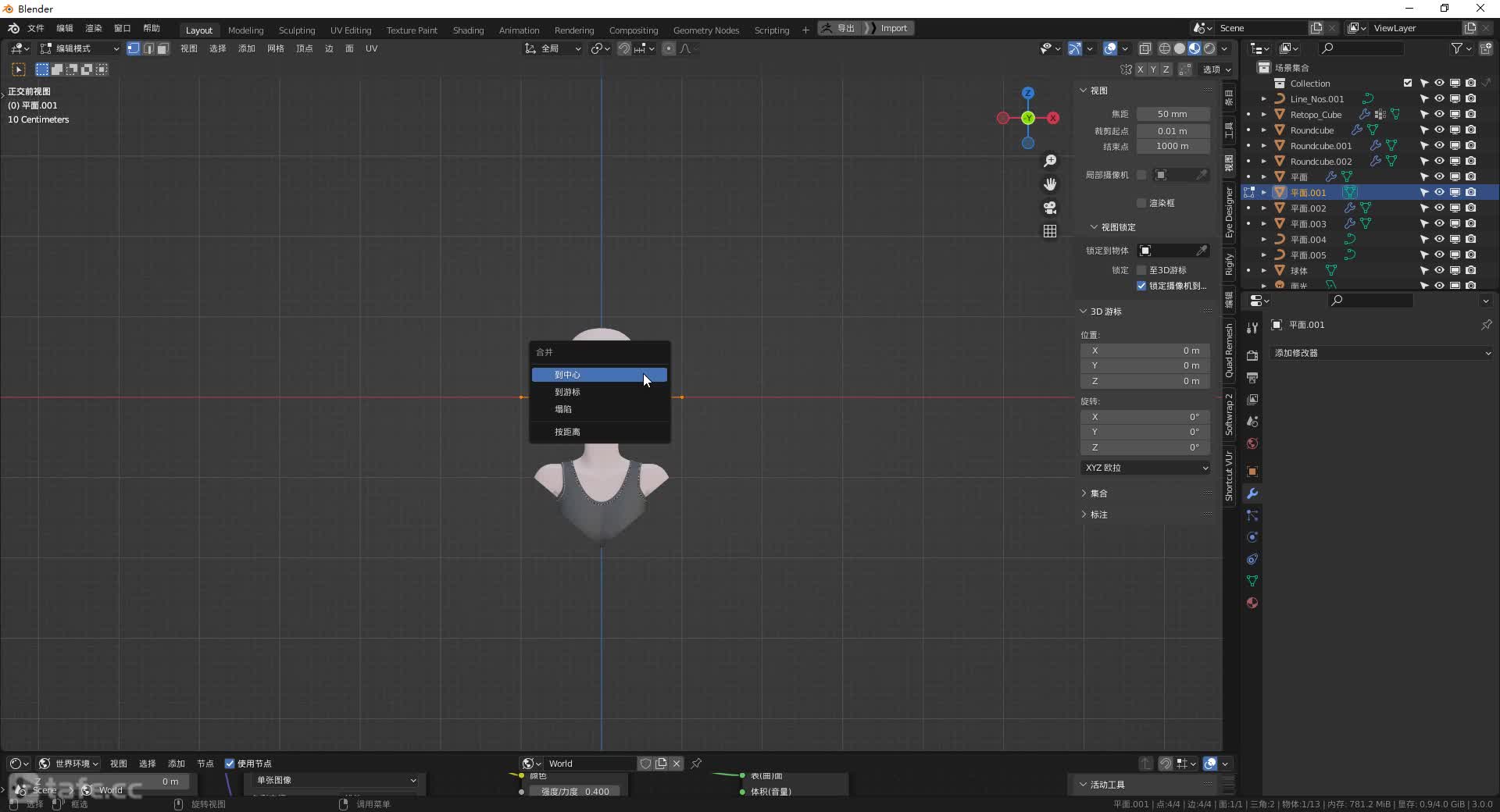Open Physics properties tab icon
Viewport: 1500px width, 812px height.
pyautogui.click(x=1252, y=537)
